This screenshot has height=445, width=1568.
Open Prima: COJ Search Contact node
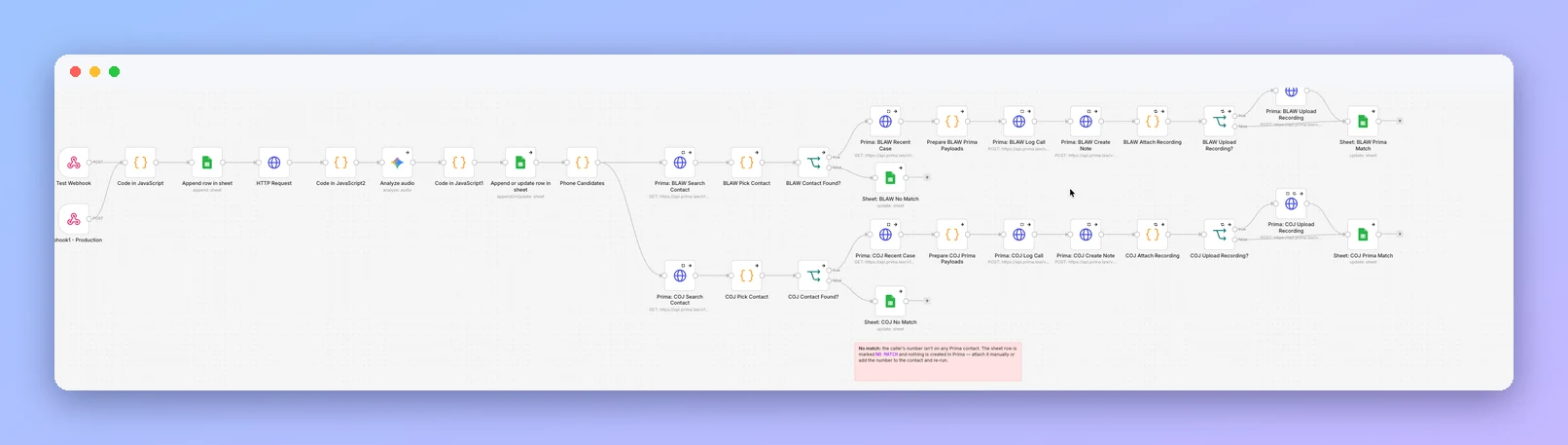(680, 276)
